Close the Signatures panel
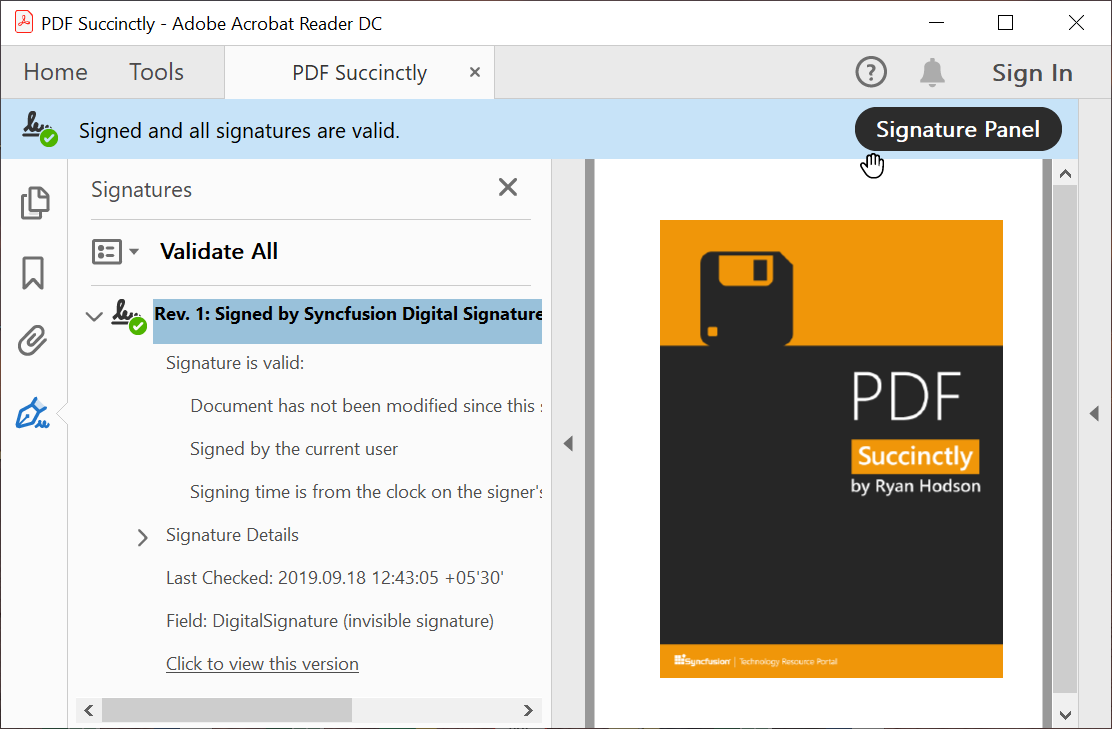 pos(507,187)
